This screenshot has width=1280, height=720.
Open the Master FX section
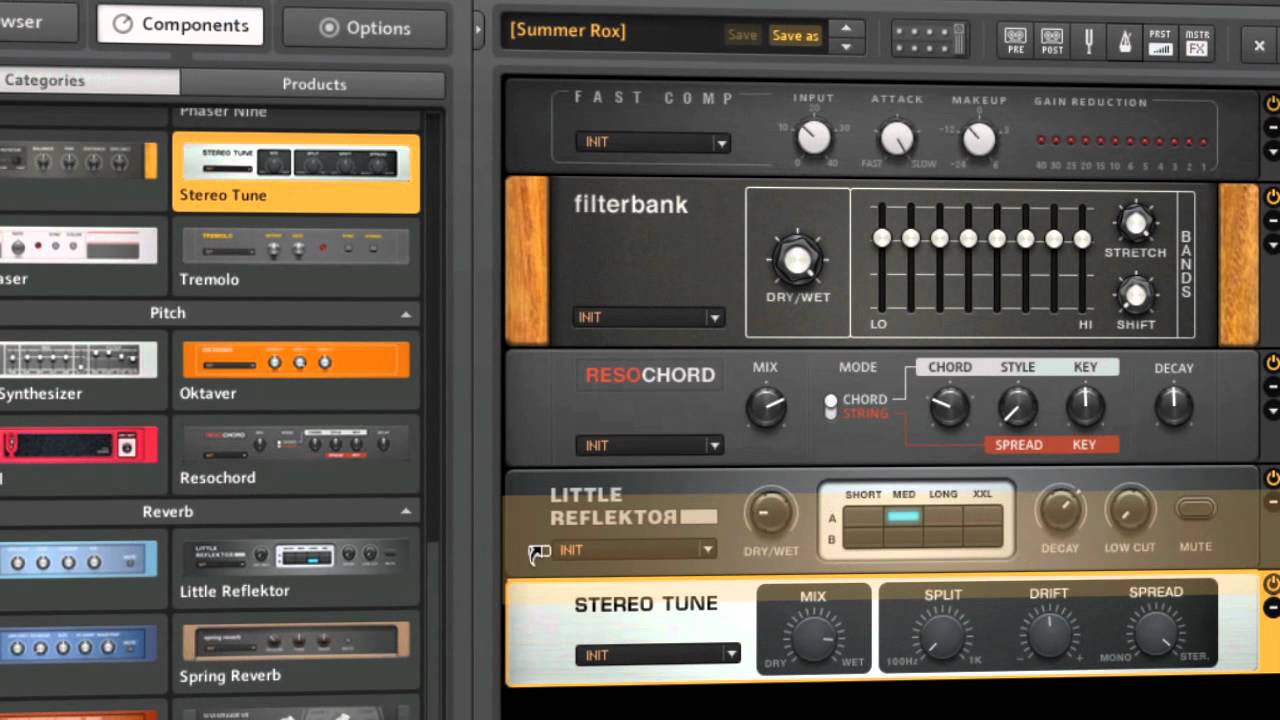[x=1197, y=40]
